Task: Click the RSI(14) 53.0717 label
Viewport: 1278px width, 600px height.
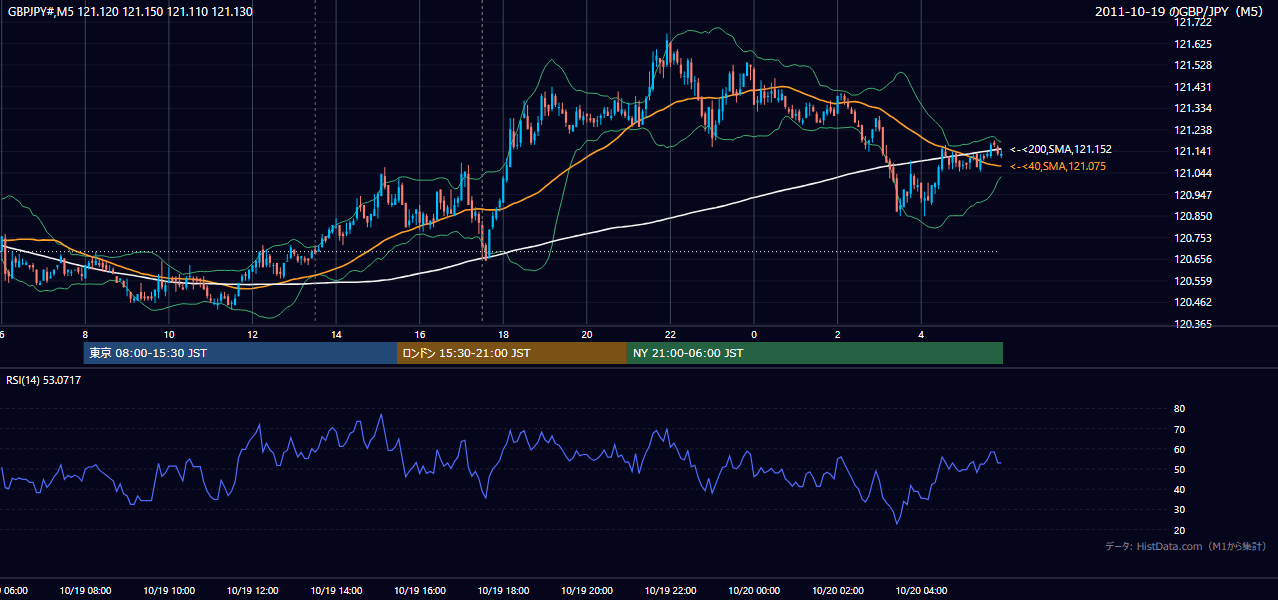Action: click(x=44, y=380)
